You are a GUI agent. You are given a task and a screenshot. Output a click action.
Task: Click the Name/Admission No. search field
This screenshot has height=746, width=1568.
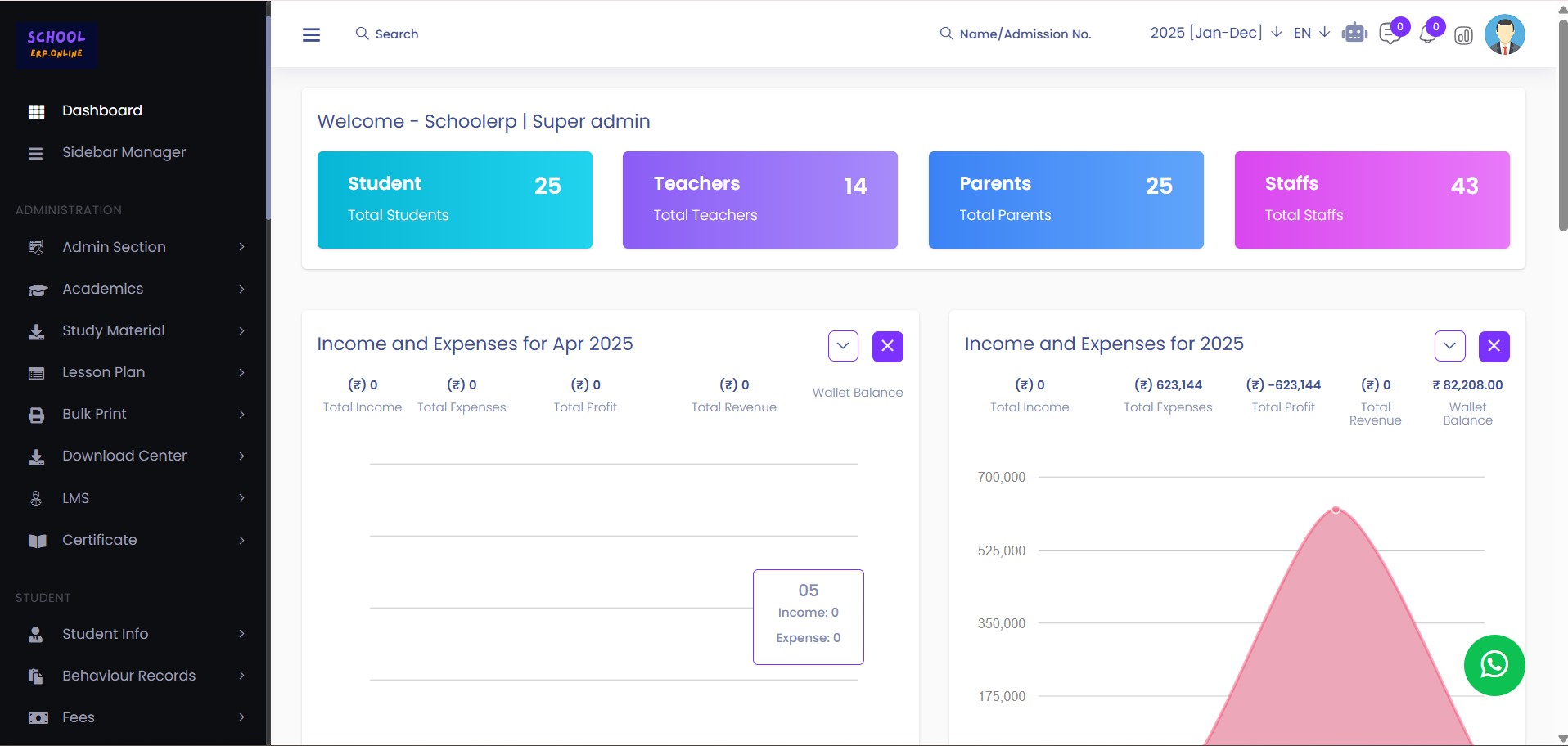1025,34
